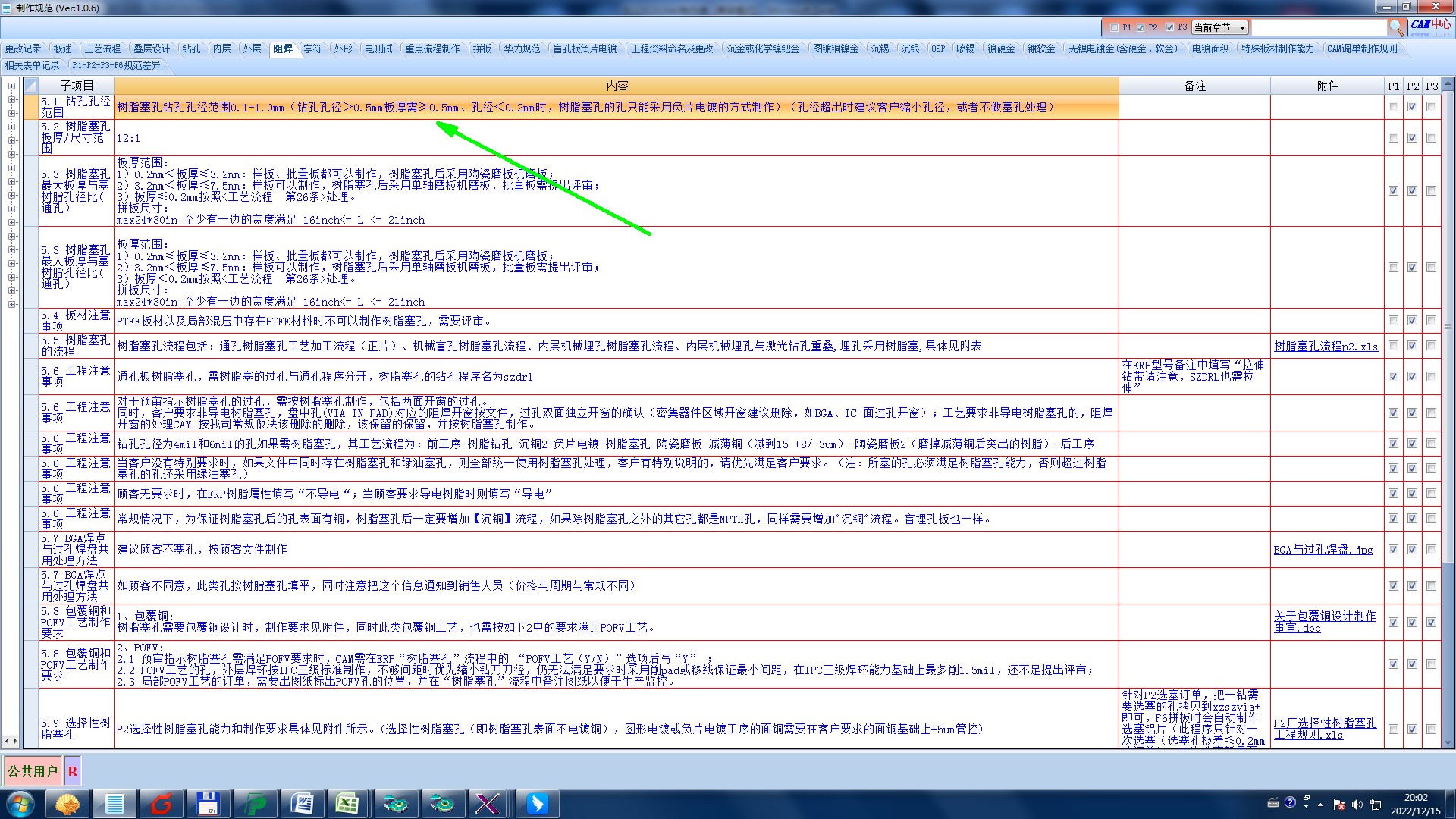Click the seashell taskbar icon
This screenshot has width=1456, height=819.
click(x=67, y=803)
